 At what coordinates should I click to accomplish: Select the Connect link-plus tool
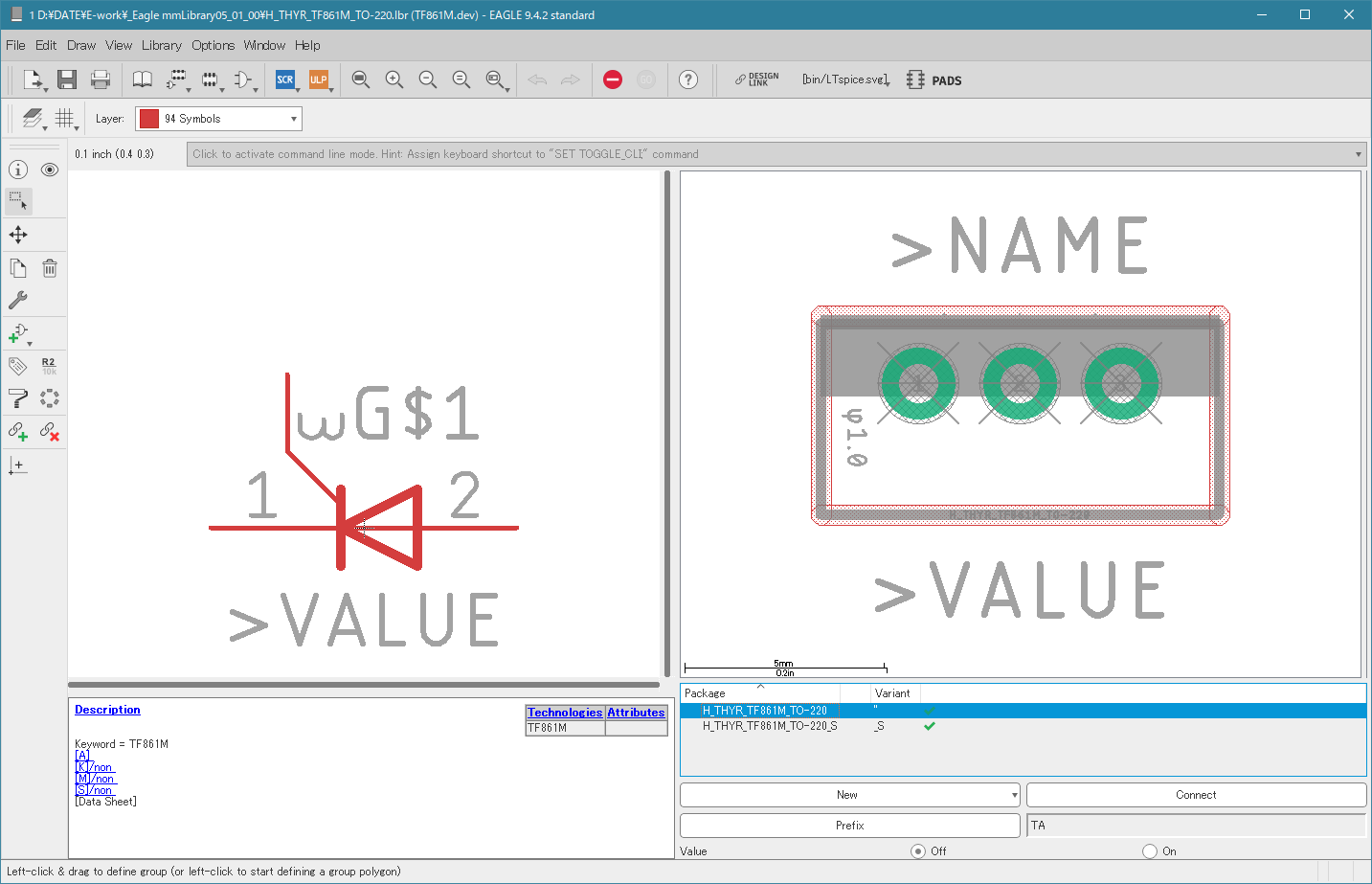[x=18, y=431]
